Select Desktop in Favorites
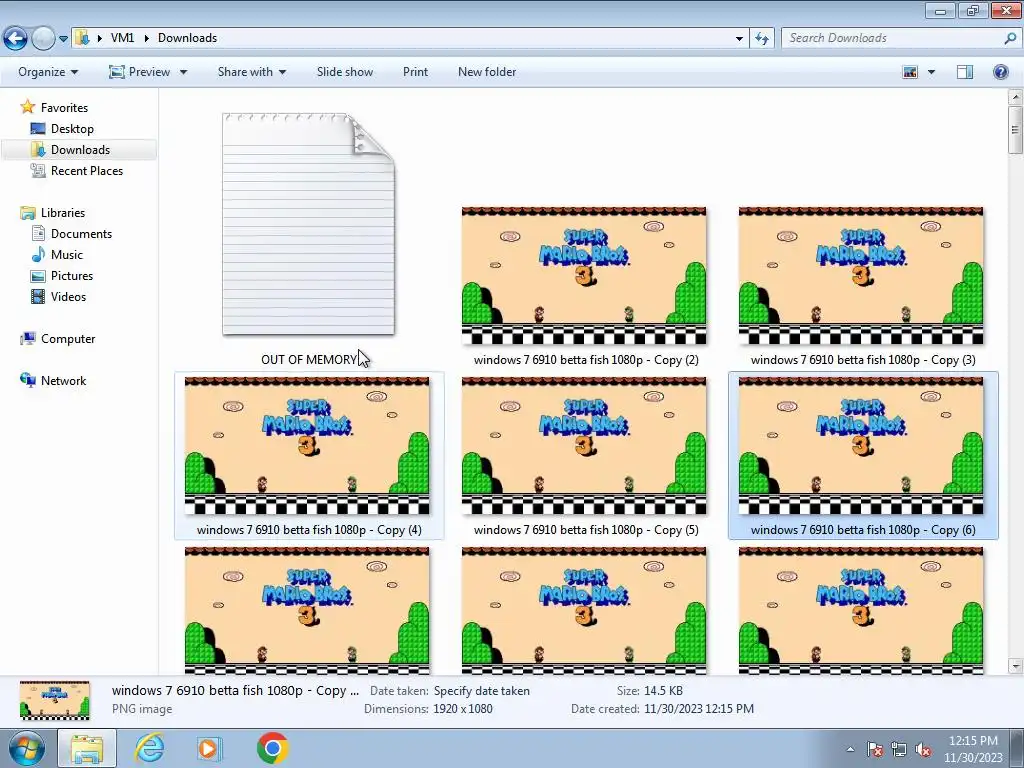Viewport: 1024px width, 768px height. tap(72, 129)
